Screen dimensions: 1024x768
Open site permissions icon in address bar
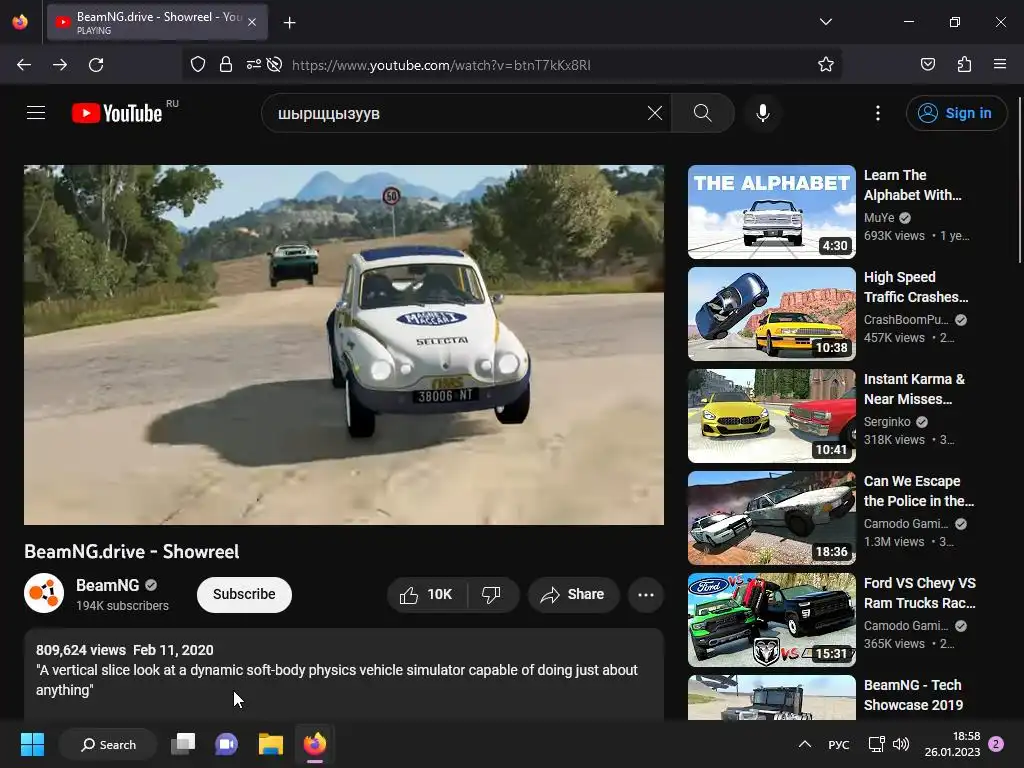coord(253,65)
